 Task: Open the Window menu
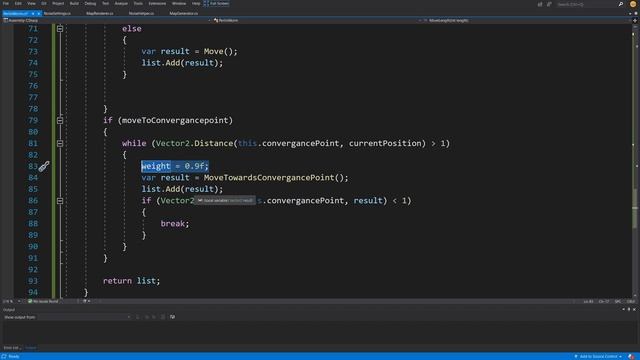click(x=179, y=4)
